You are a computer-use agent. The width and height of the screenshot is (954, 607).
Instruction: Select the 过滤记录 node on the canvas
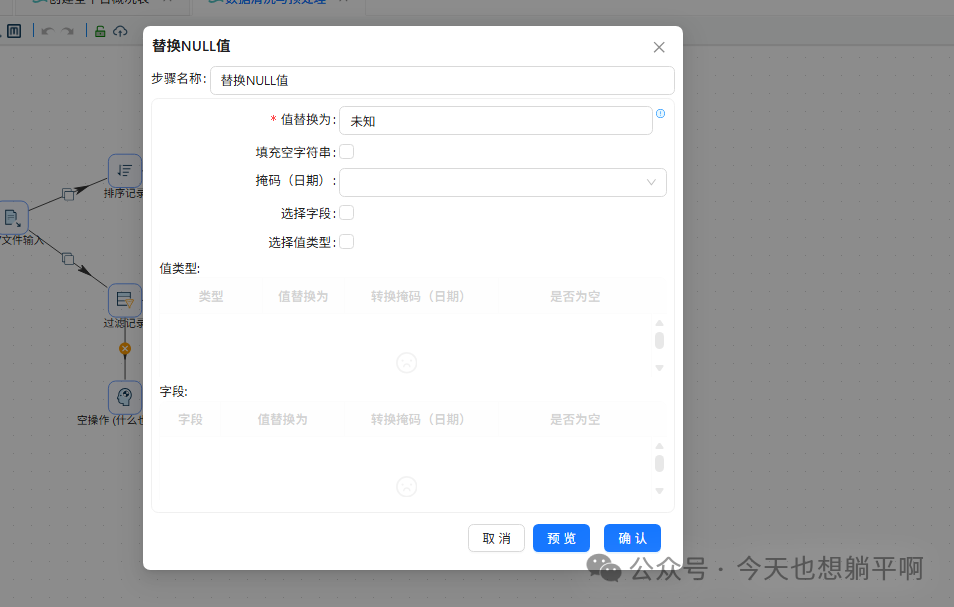click(x=125, y=300)
